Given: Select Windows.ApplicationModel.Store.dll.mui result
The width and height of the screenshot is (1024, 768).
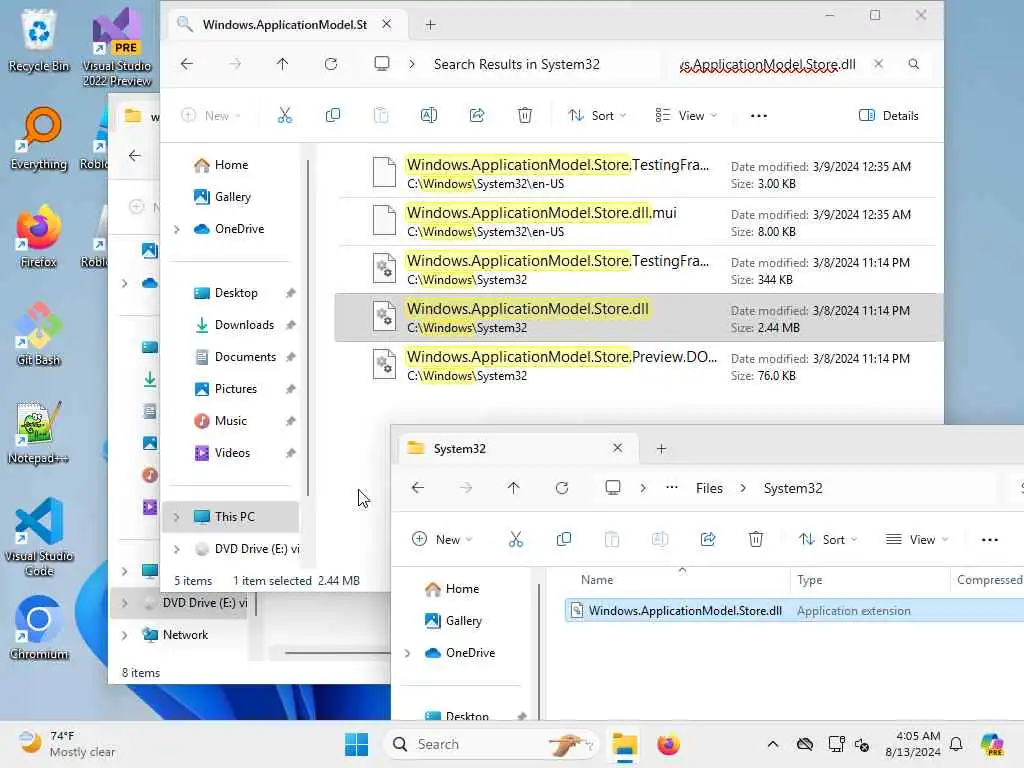Looking at the screenshot, I should pyautogui.click(x=639, y=221).
